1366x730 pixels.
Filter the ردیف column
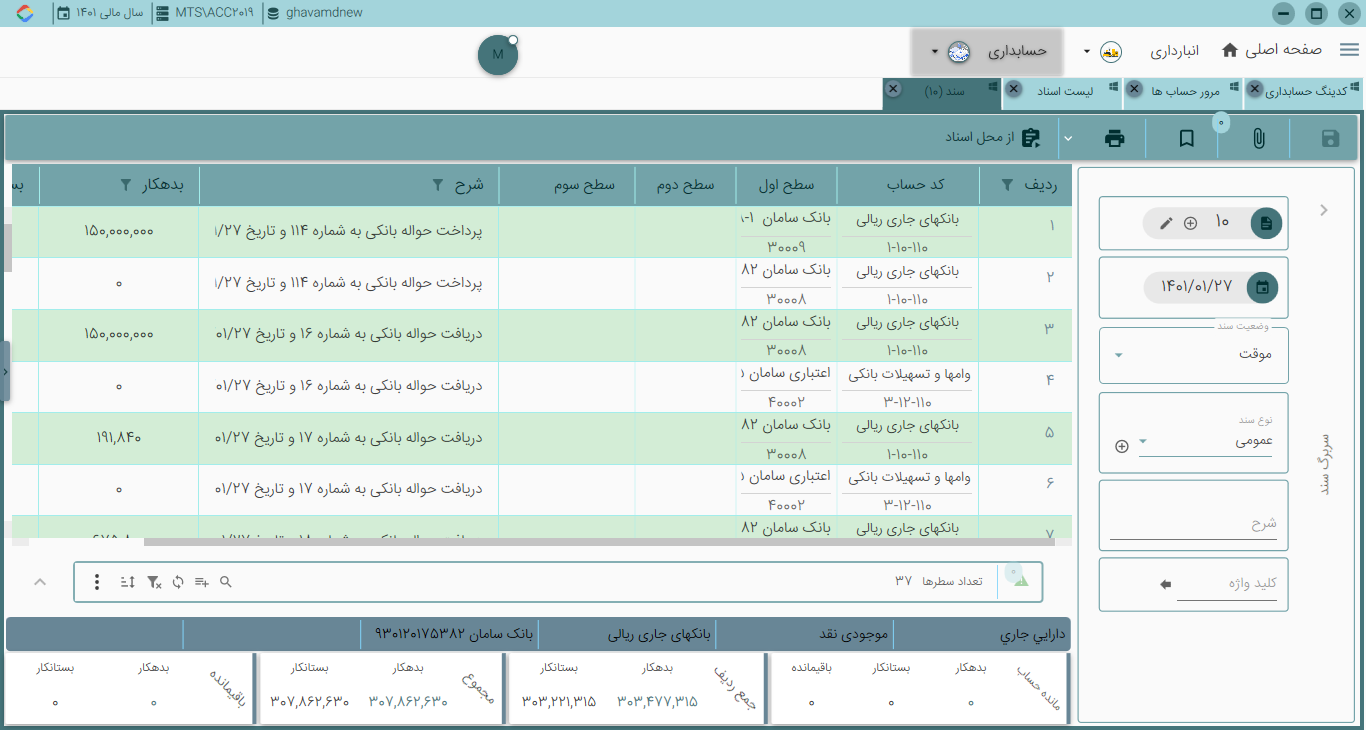[1008, 185]
